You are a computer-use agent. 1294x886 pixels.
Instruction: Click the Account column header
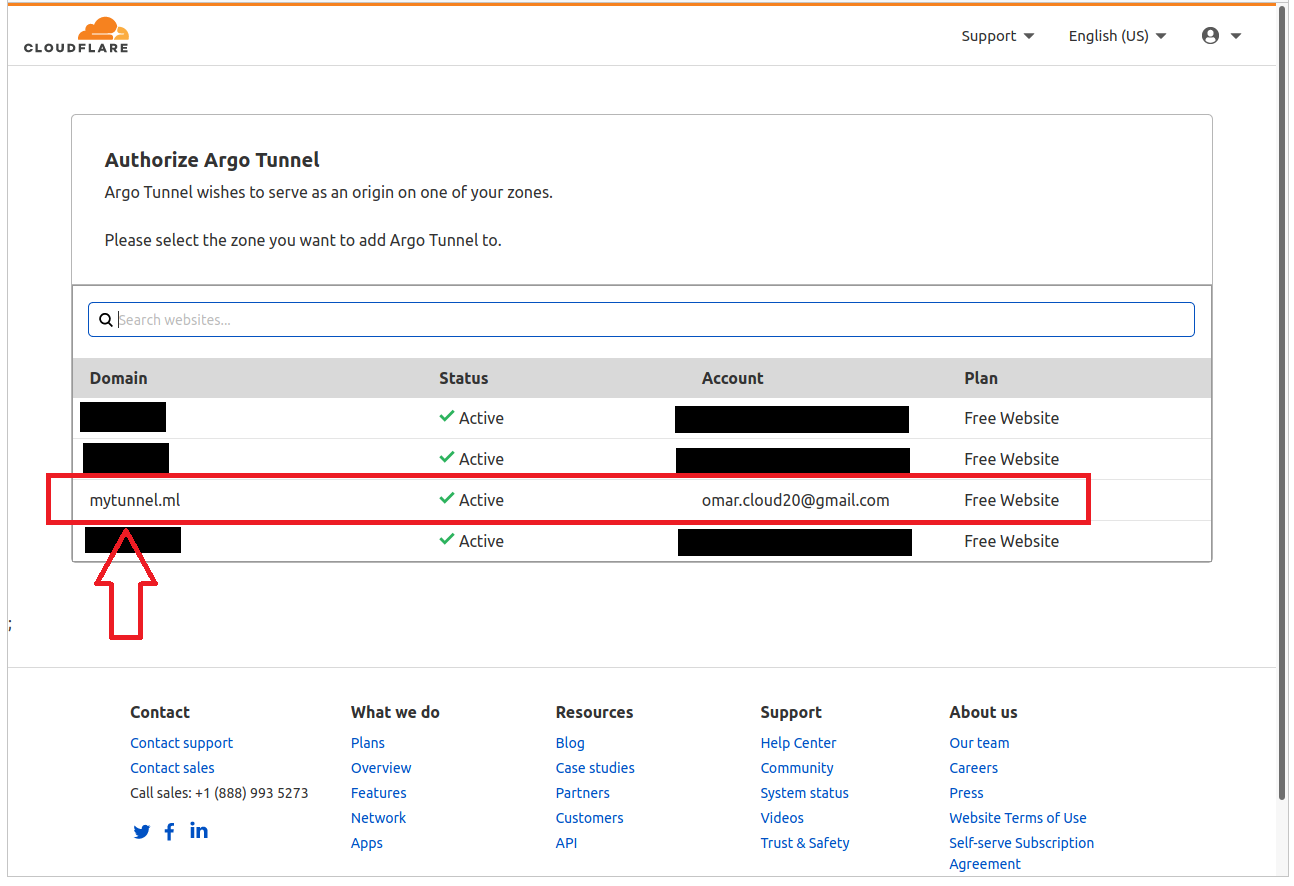pos(732,378)
